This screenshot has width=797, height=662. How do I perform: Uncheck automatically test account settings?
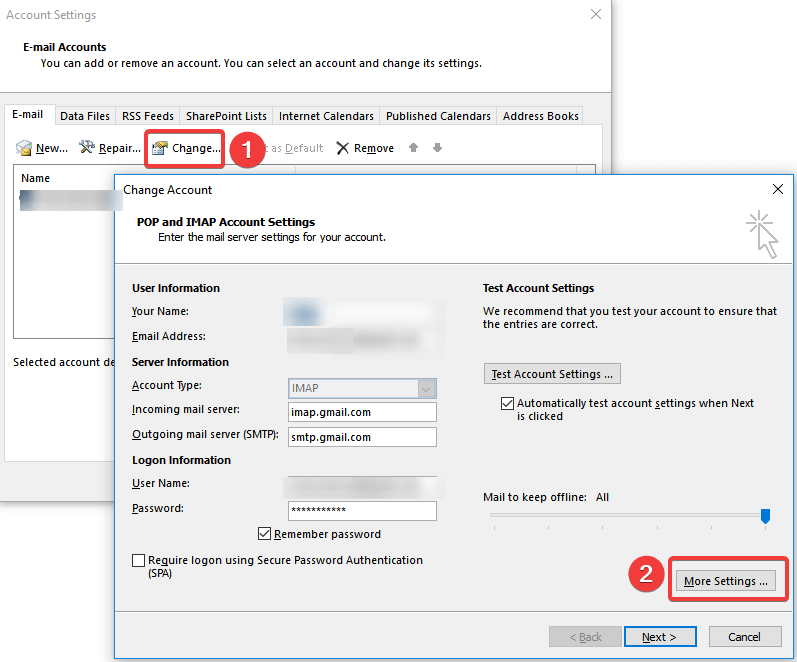tap(507, 403)
